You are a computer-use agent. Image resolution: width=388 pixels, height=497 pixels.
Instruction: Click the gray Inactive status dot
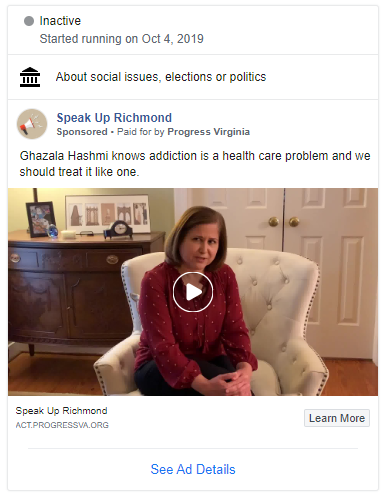(x=29, y=21)
